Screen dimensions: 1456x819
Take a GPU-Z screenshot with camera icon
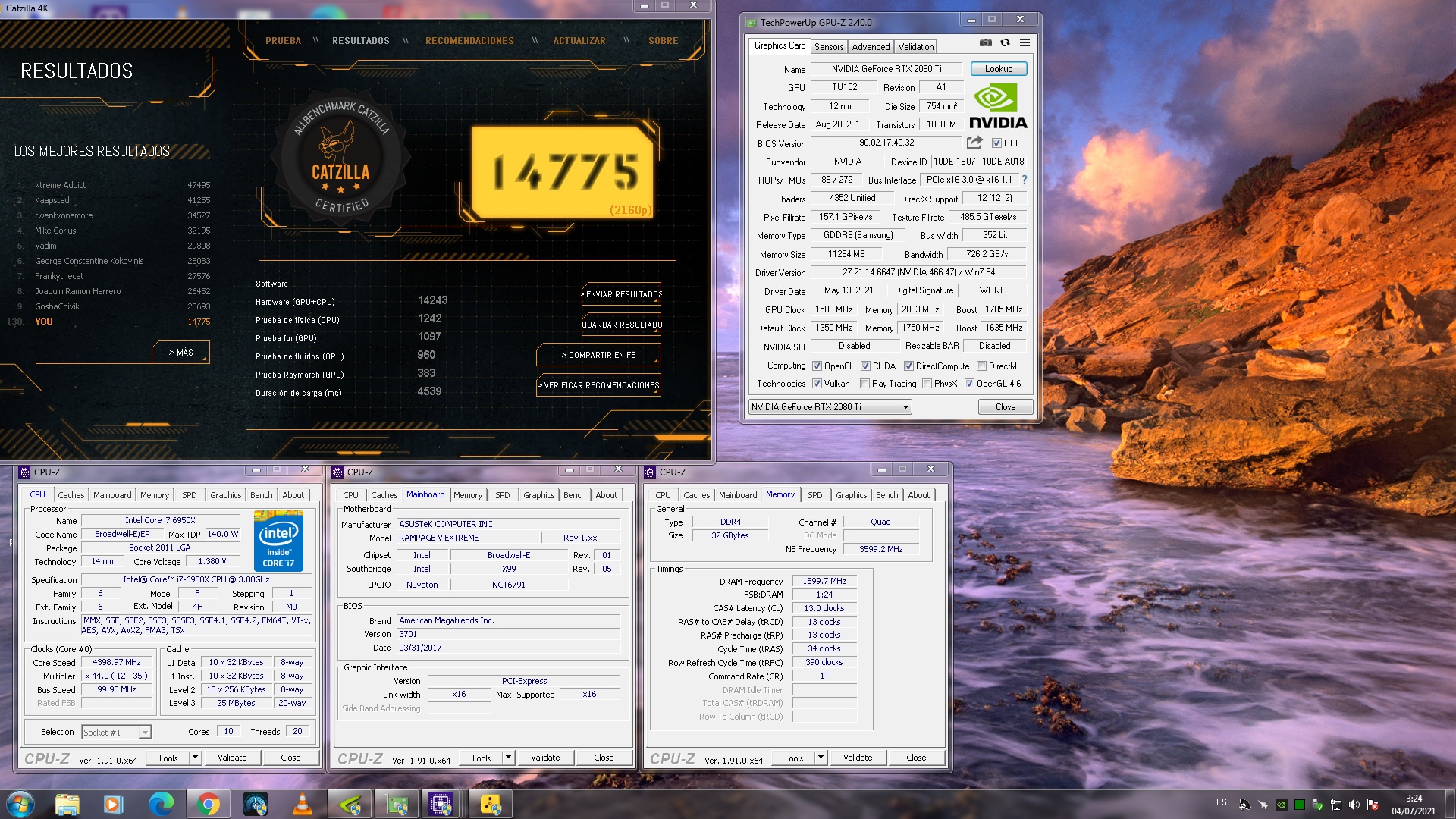click(985, 43)
